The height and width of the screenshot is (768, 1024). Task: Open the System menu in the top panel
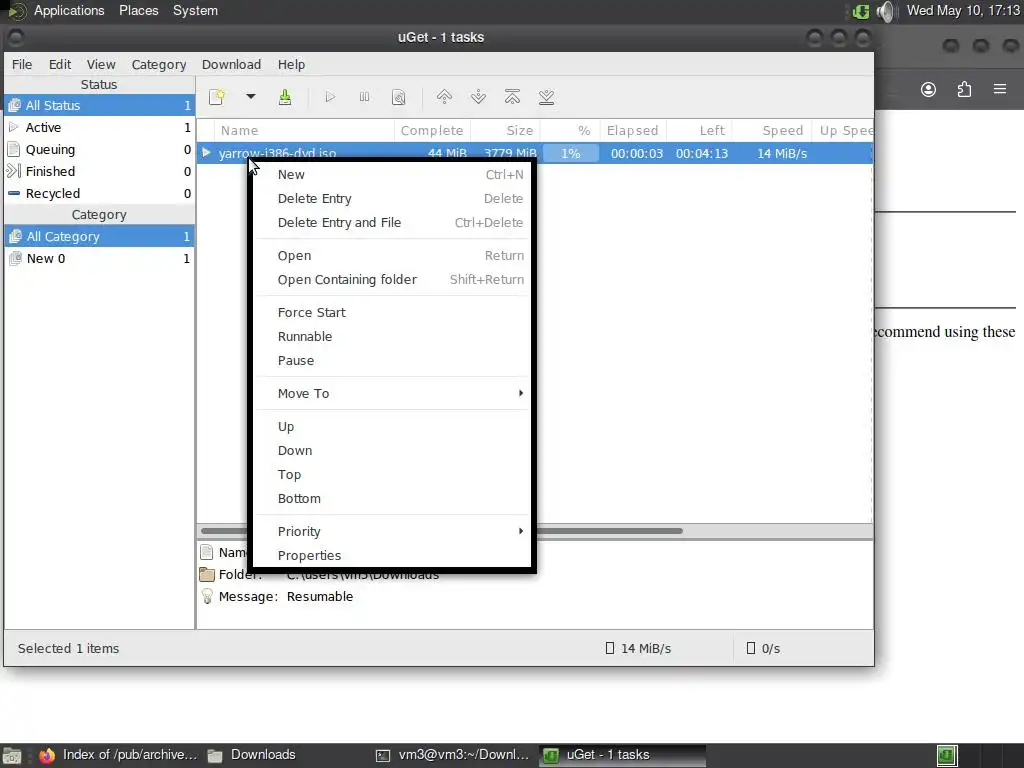[195, 10]
